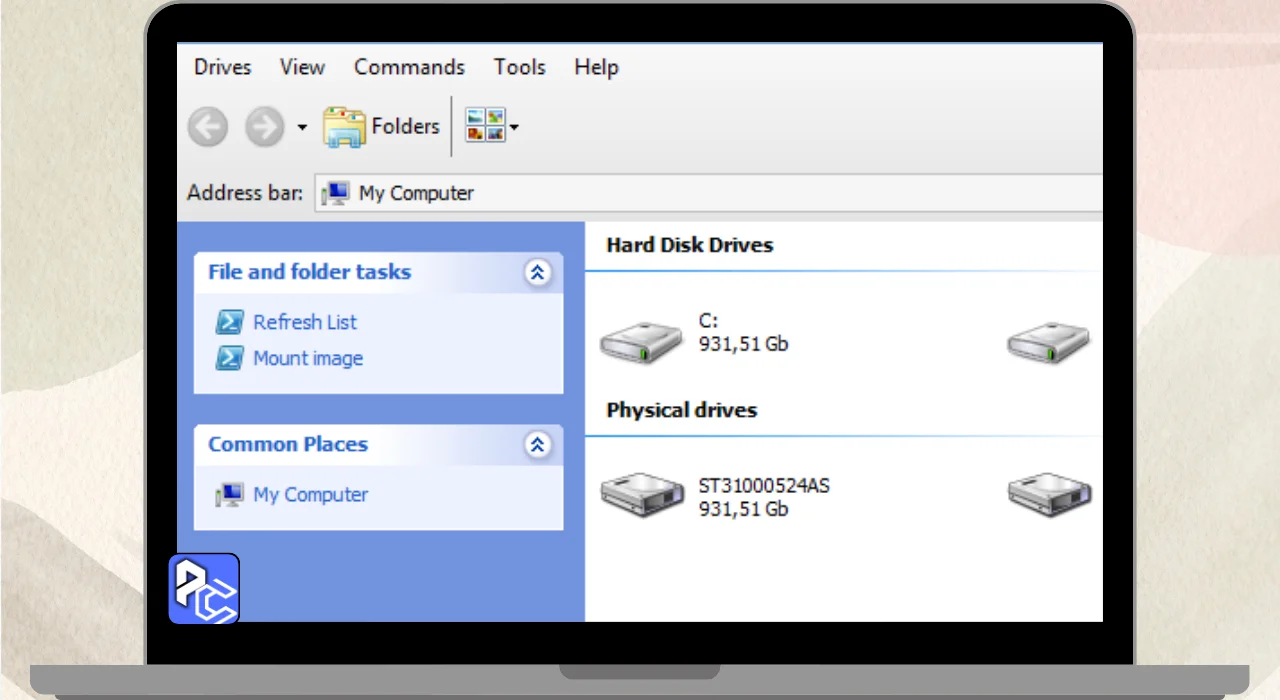The height and width of the screenshot is (700, 1280).
Task: Select the ST31000524AS drive name
Action: coord(764,486)
